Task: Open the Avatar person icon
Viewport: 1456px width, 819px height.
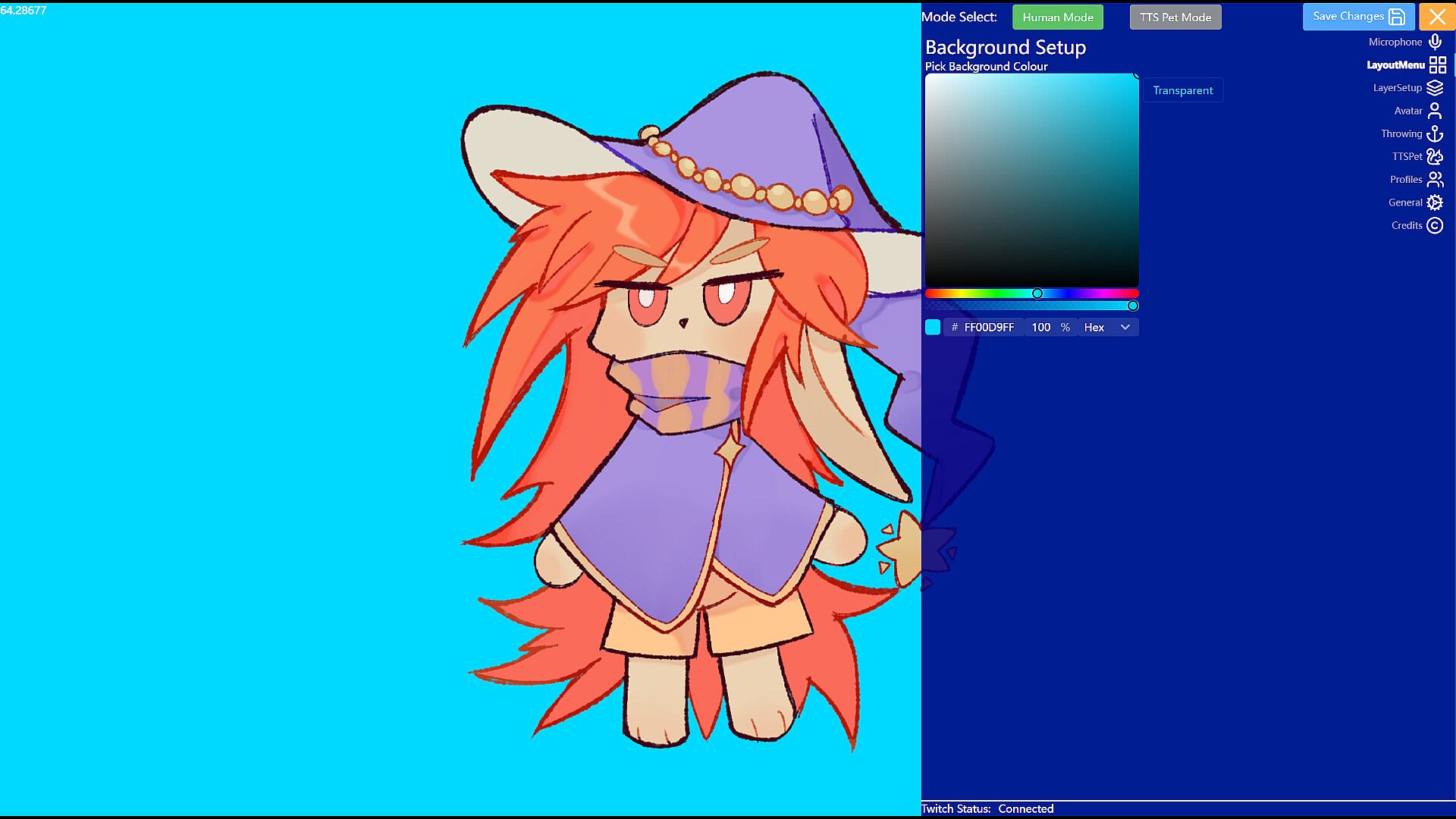Action: click(1435, 111)
